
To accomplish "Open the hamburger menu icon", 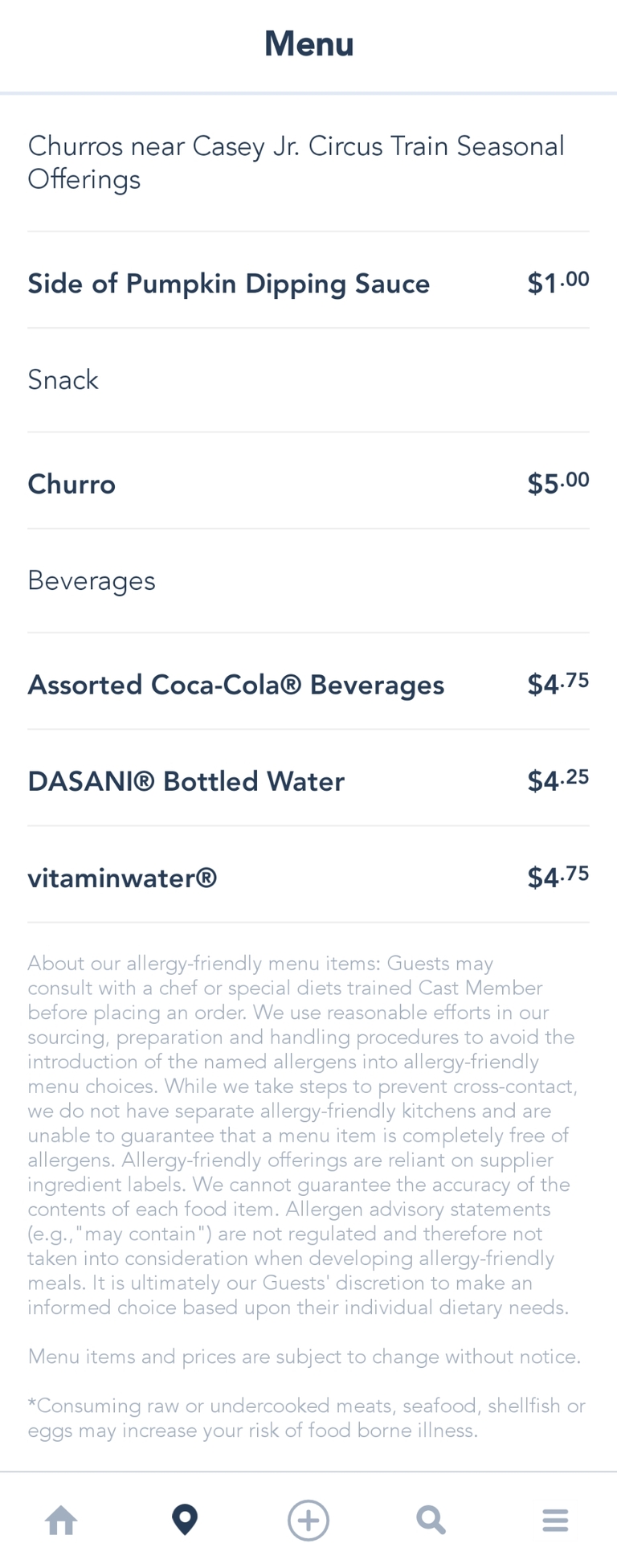I will pos(555,1521).
